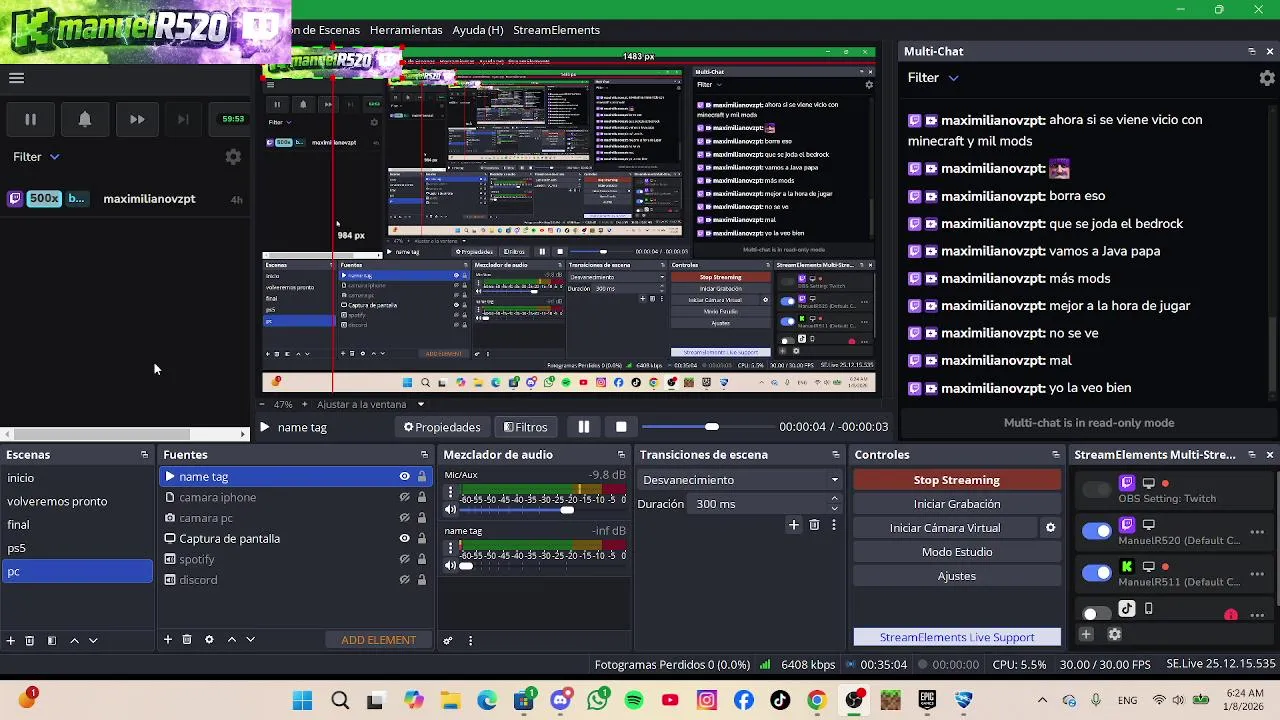1280x720 pixels.
Task: Open ManuelR520 output three-dot menu
Action: pyautogui.click(x=1258, y=532)
